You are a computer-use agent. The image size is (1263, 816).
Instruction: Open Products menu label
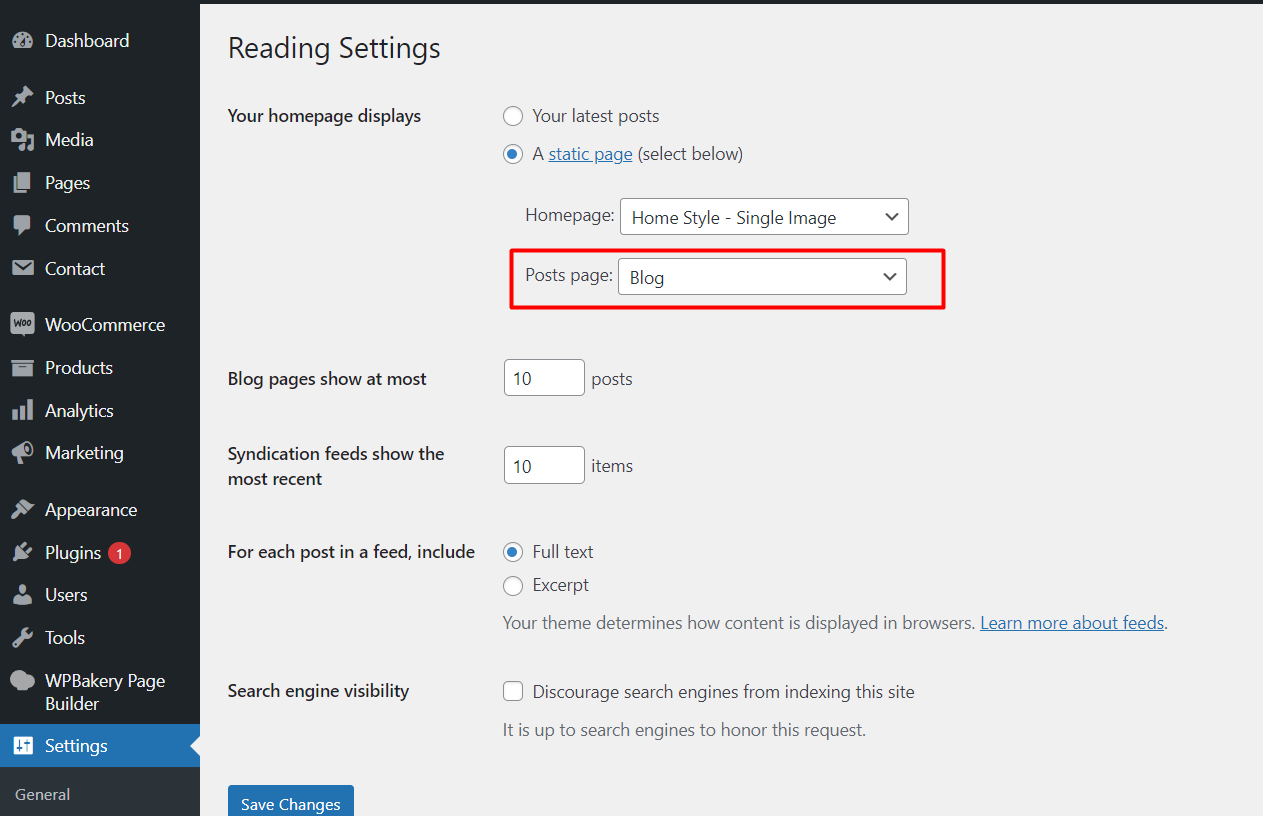click(x=79, y=368)
